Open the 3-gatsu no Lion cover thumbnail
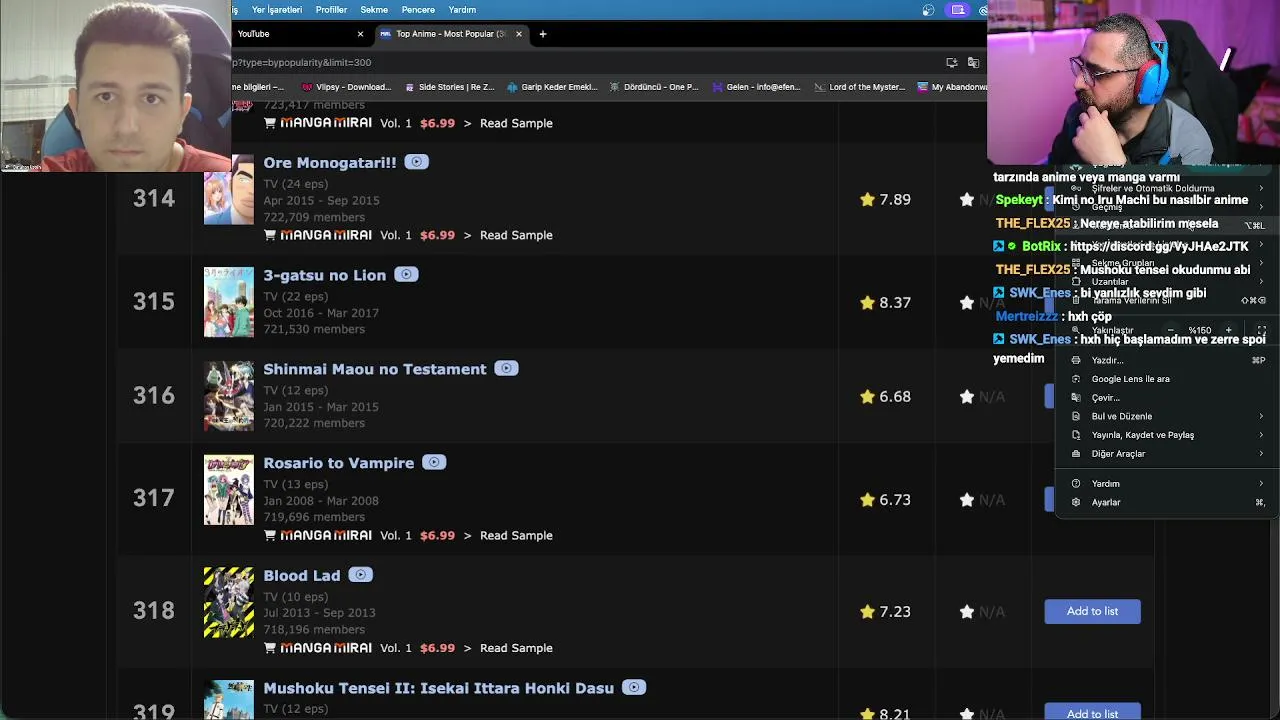 point(229,302)
